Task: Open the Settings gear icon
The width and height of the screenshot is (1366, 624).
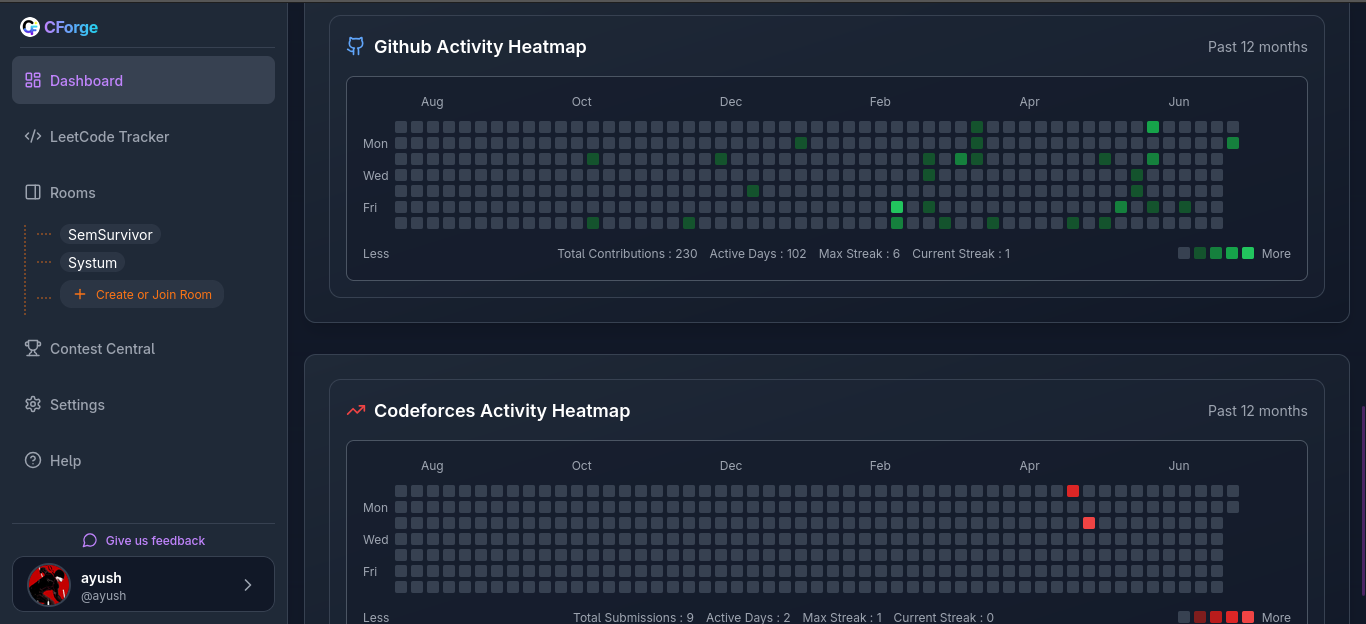Action: click(31, 404)
